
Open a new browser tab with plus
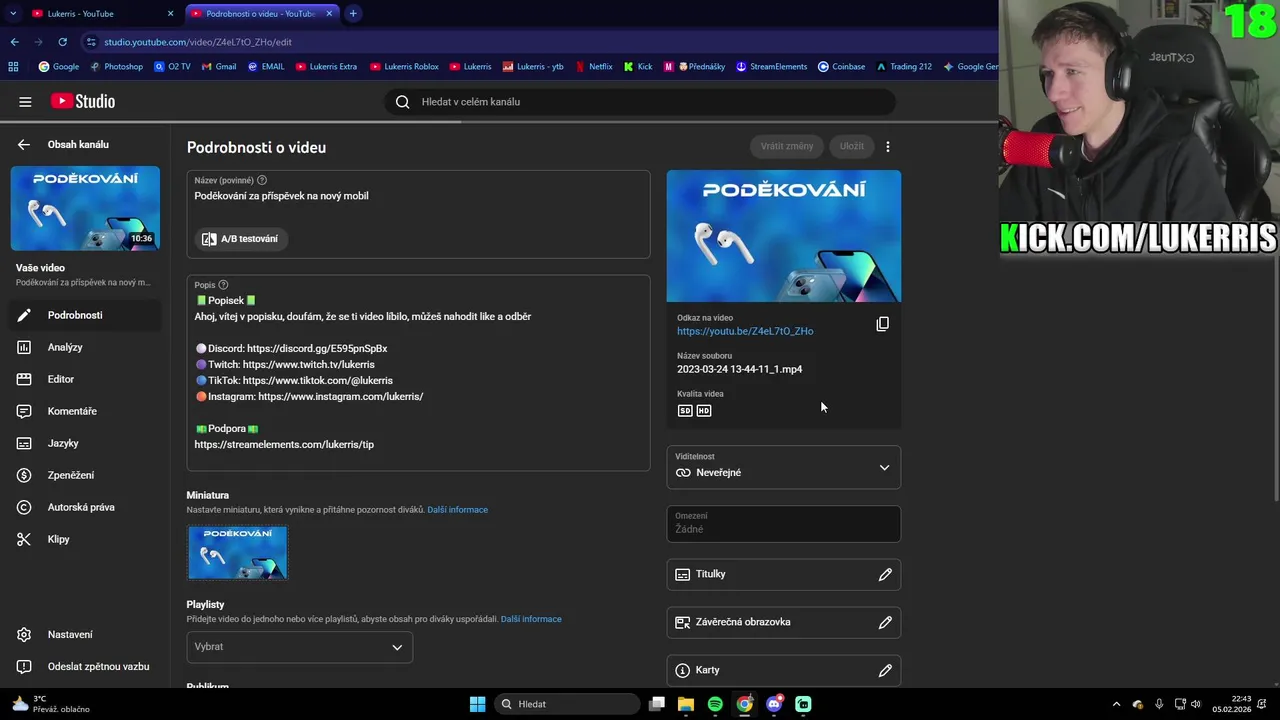coord(353,14)
